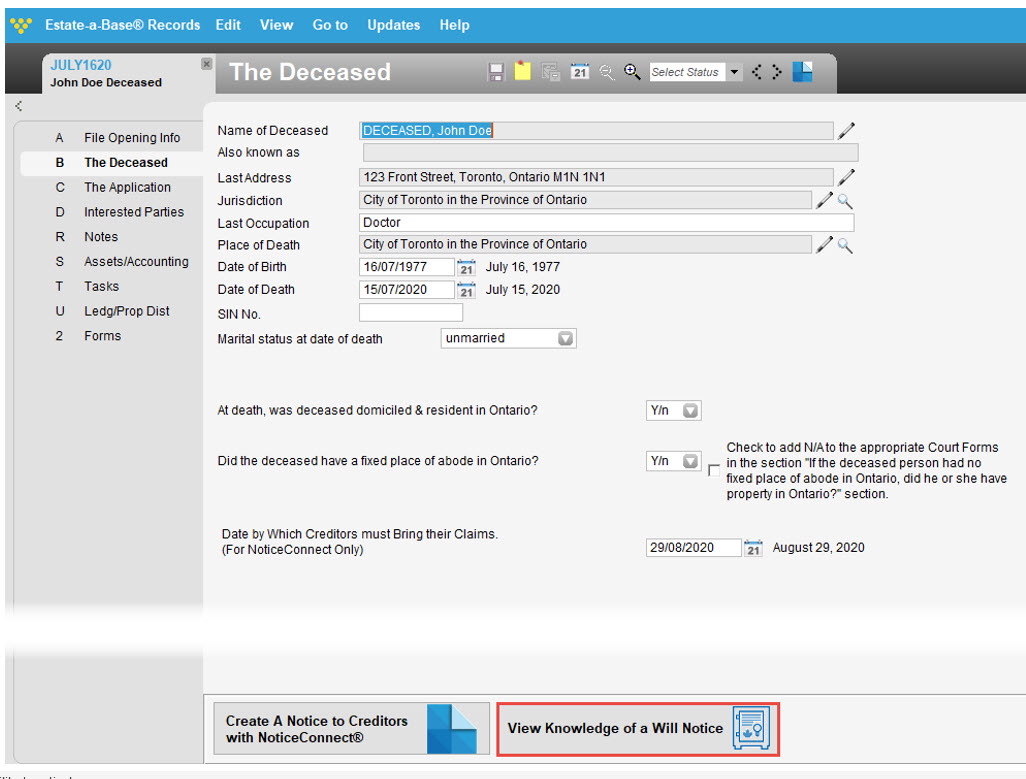Expand the Select Status dropdown

(734, 72)
